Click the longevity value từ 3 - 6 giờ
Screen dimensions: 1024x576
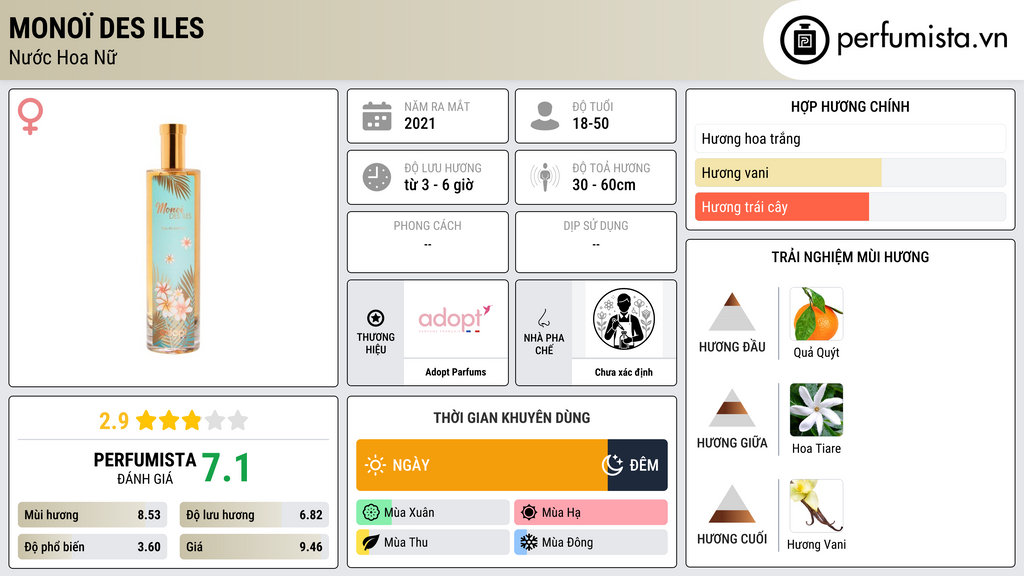pos(439,185)
